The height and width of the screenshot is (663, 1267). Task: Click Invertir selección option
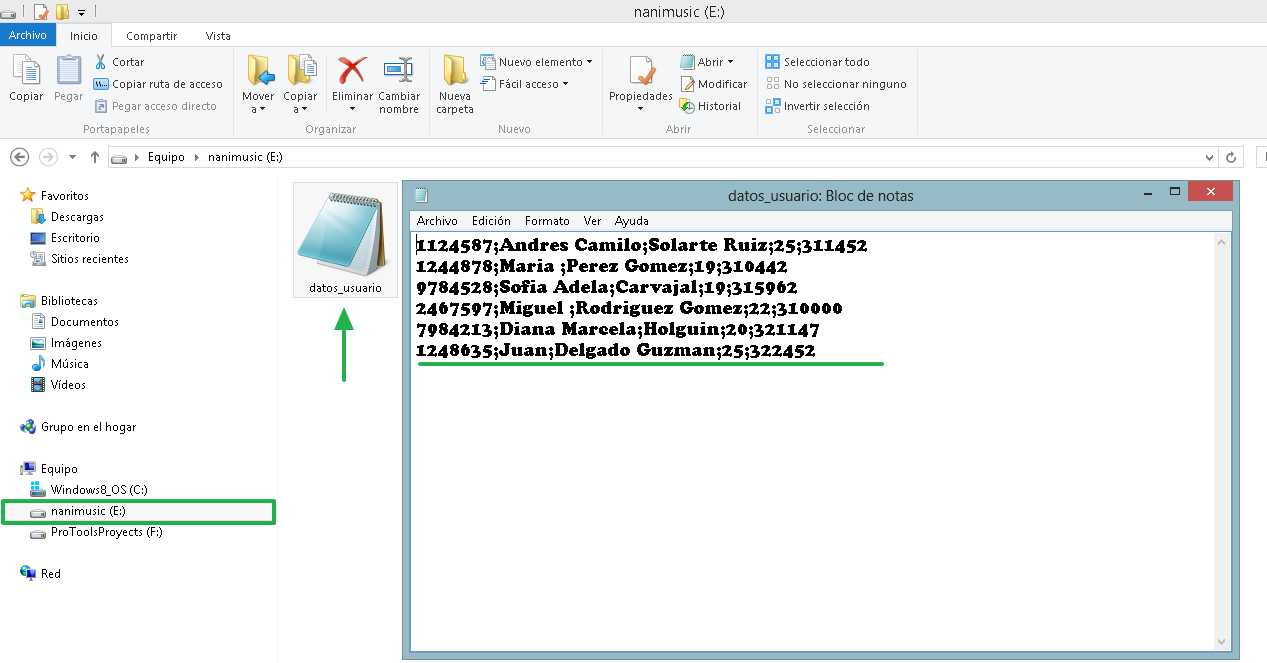(x=817, y=106)
